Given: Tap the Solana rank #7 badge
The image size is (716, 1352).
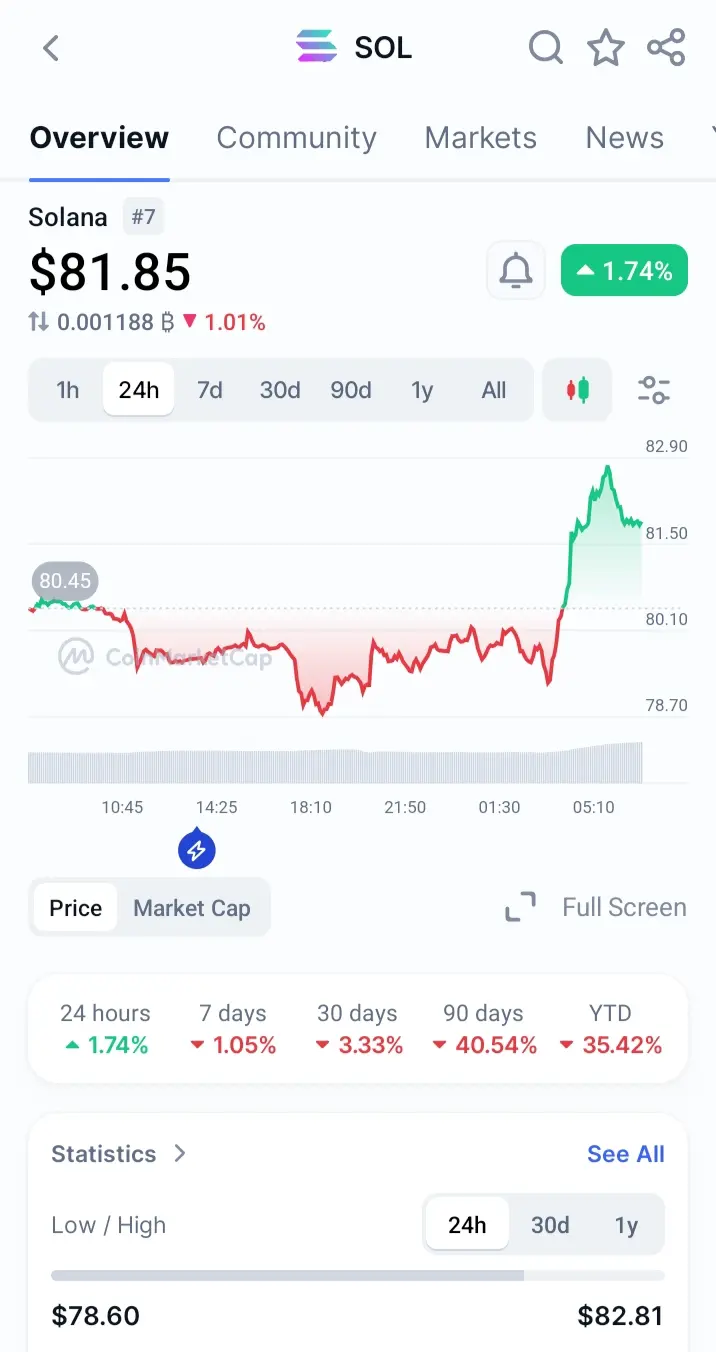Looking at the screenshot, I should click(144, 216).
